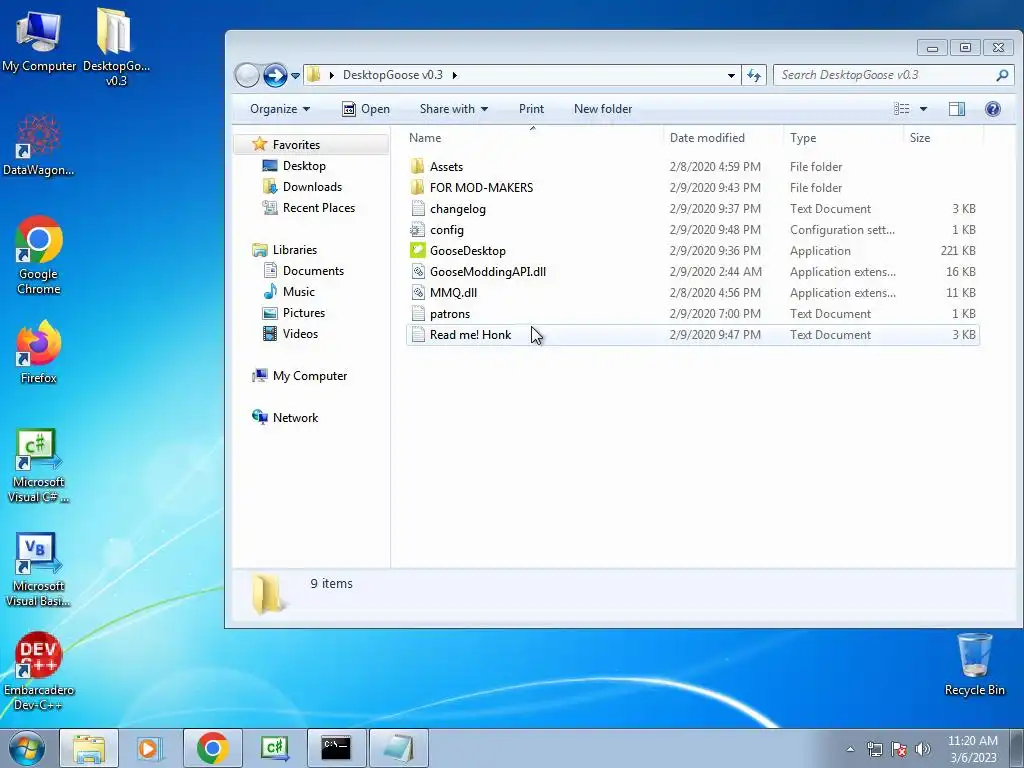Image resolution: width=1024 pixels, height=768 pixels.
Task: Click the Back navigation arrow
Action: [247, 75]
